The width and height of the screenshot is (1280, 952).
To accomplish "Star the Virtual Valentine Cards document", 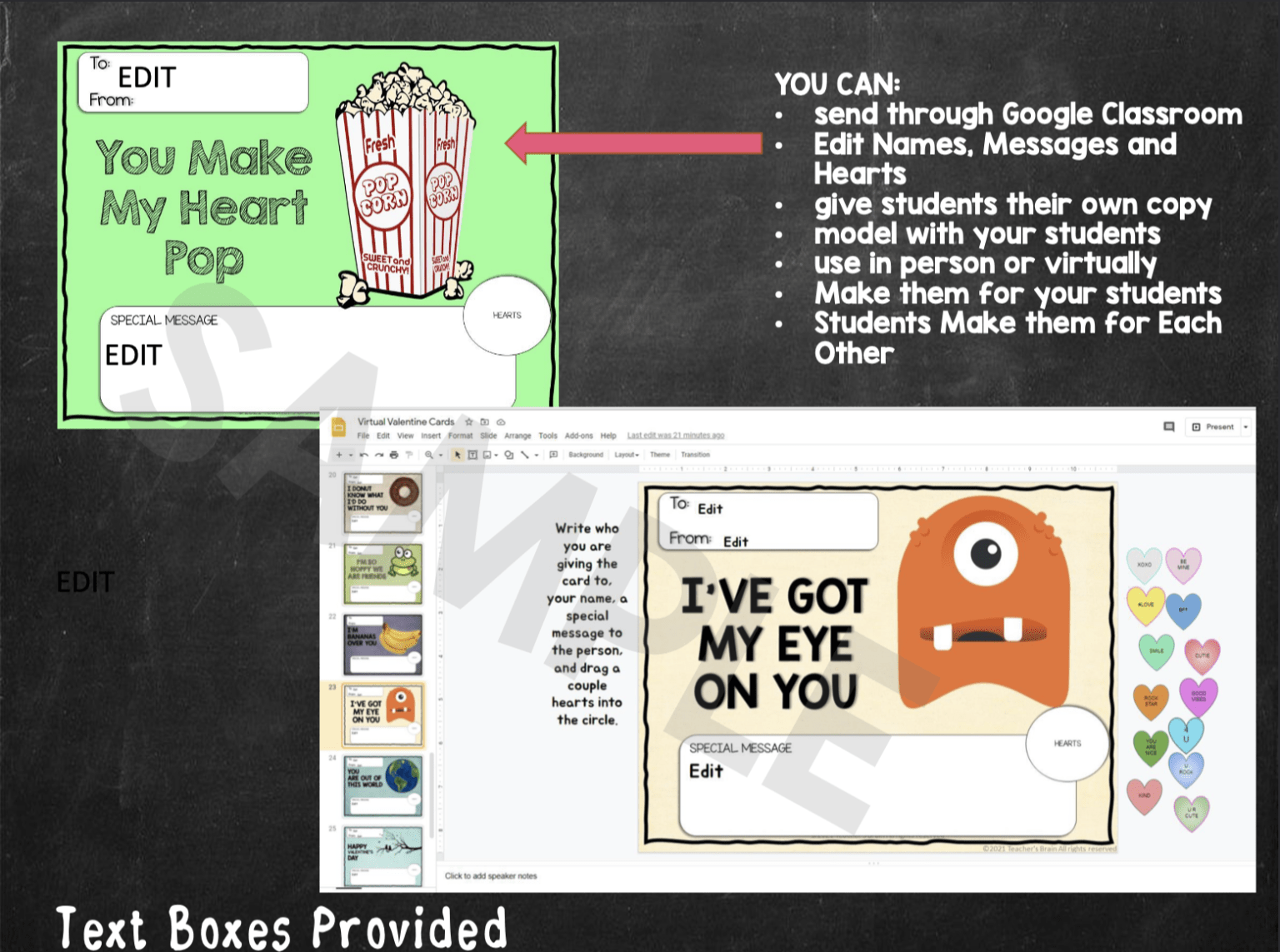I will click(x=468, y=421).
